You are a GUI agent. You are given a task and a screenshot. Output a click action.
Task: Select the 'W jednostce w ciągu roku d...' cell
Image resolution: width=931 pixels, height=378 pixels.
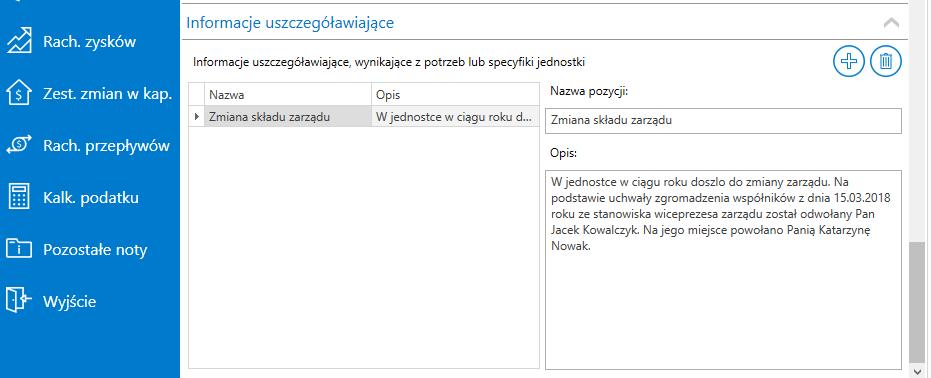[x=455, y=117]
